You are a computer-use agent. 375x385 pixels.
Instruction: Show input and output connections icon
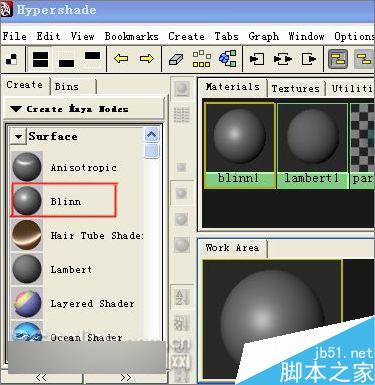tap(283, 59)
